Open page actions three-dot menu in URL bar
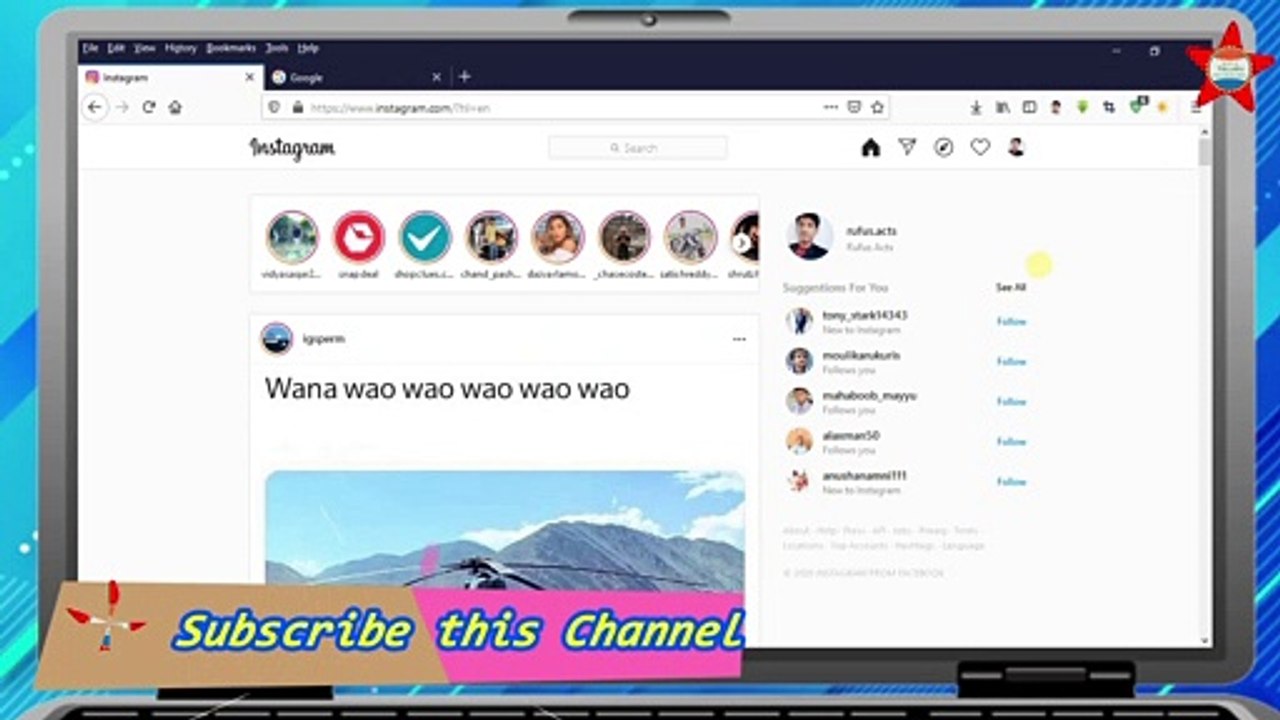Image resolution: width=1280 pixels, height=720 pixels. pos(830,107)
